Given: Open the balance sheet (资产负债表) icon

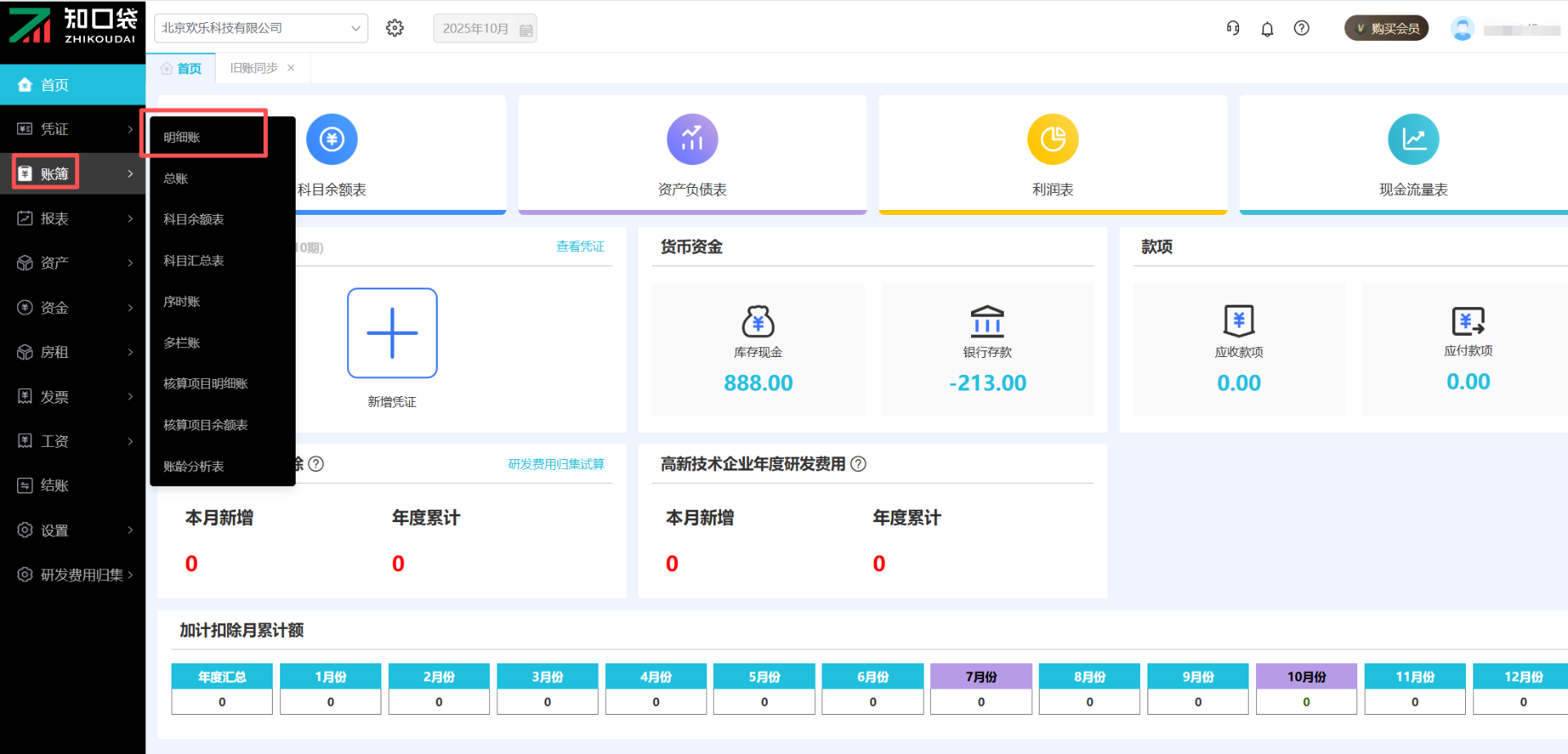Looking at the screenshot, I should (692, 139).
